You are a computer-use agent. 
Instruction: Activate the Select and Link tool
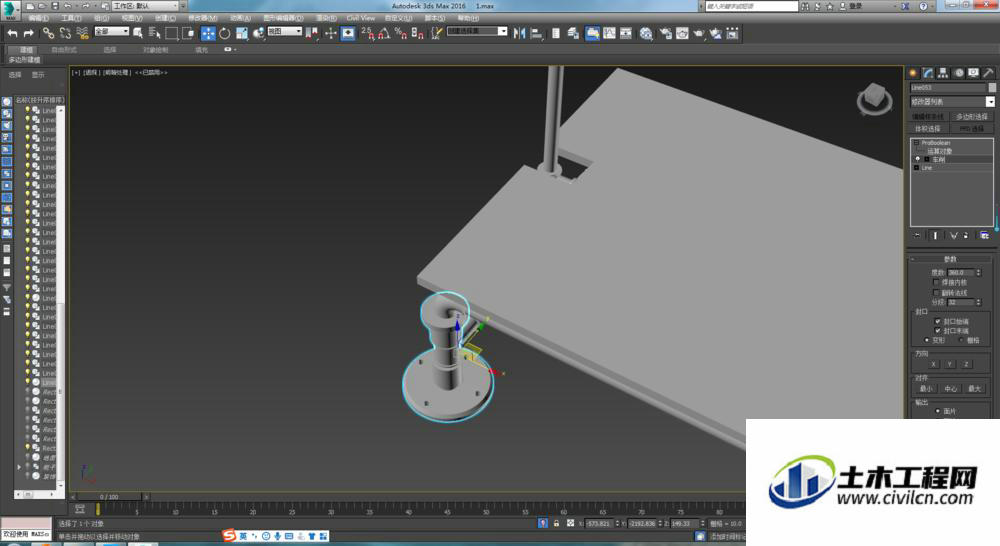(48, 33)
